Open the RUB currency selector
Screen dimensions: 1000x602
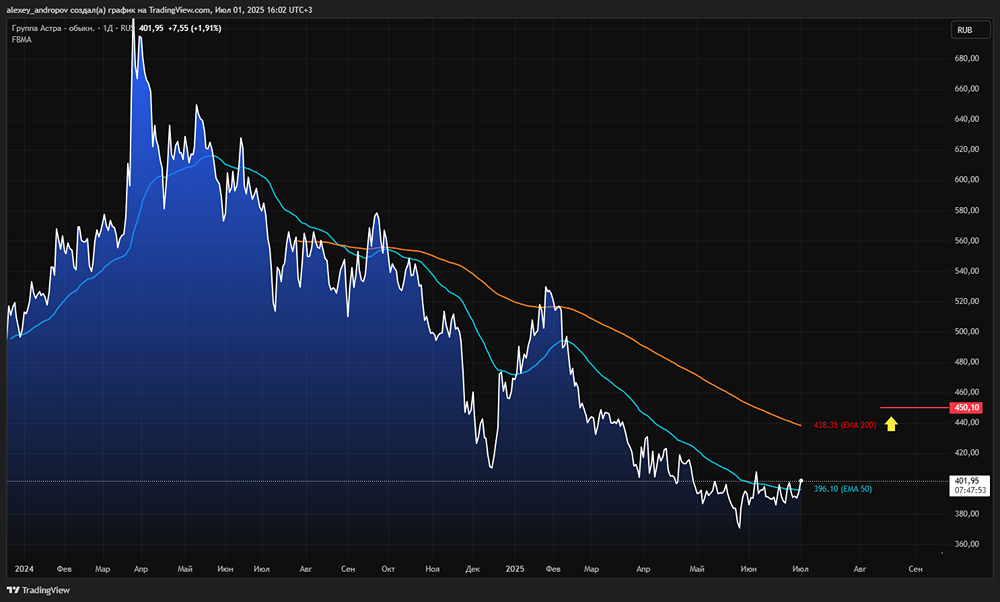tap(965, 30)
